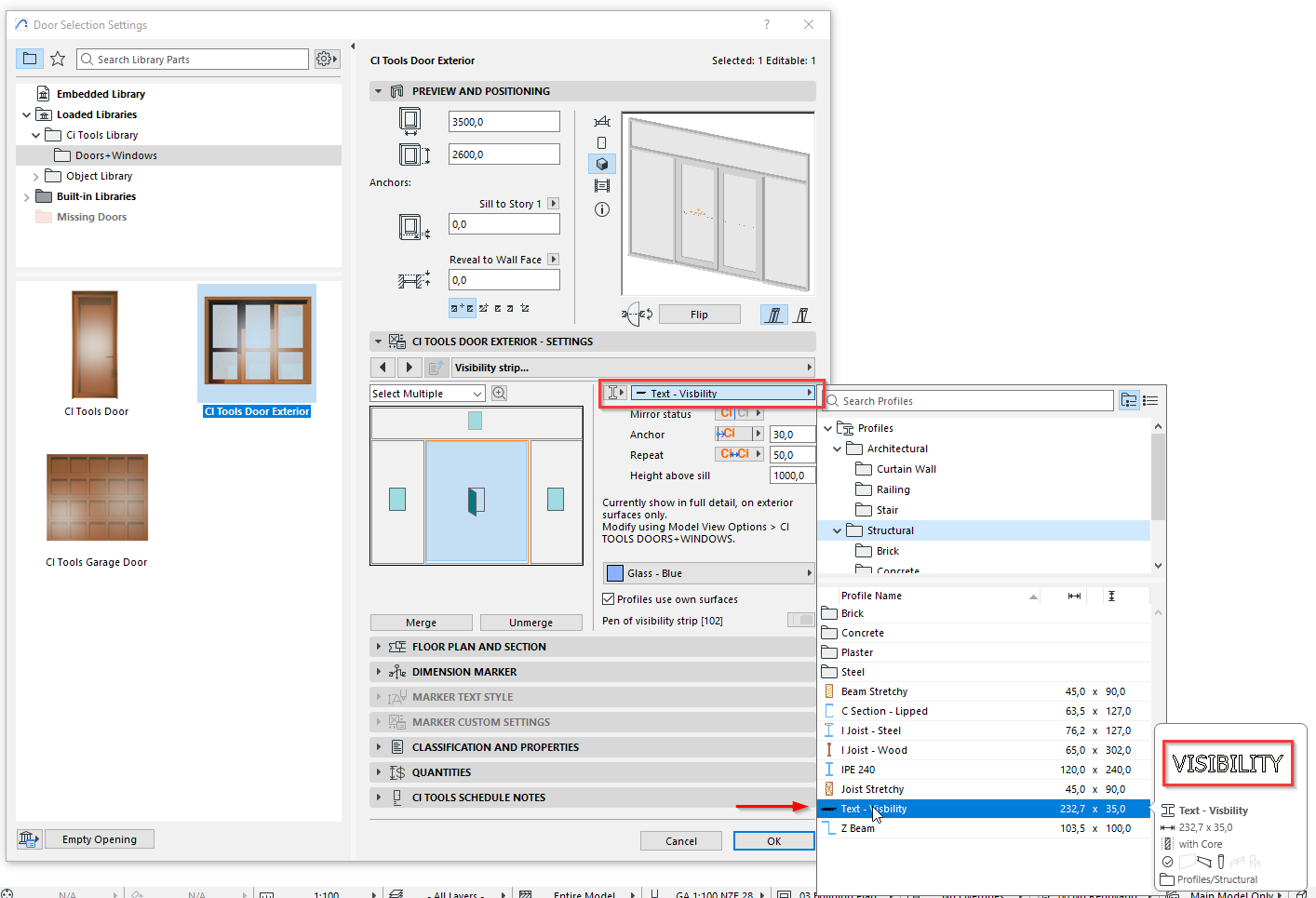
Task: Click the zoom magnifier beside Select Multiple
Action: 500,394
